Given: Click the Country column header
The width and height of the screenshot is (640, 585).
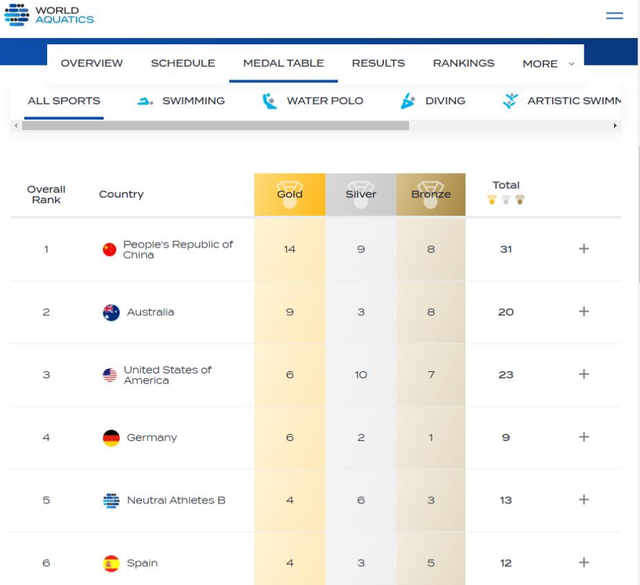Looking at the screenshot, I should 121,194.
